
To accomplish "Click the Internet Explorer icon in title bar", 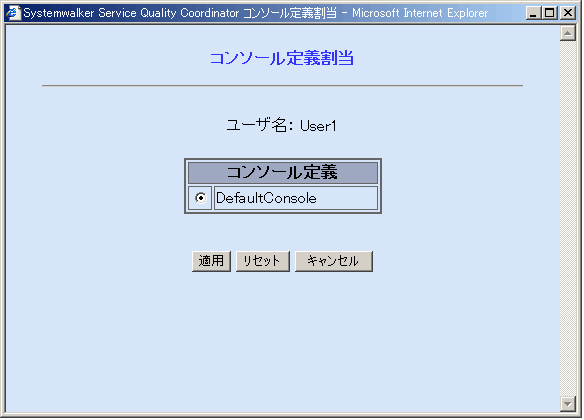I will coord(13,13).
